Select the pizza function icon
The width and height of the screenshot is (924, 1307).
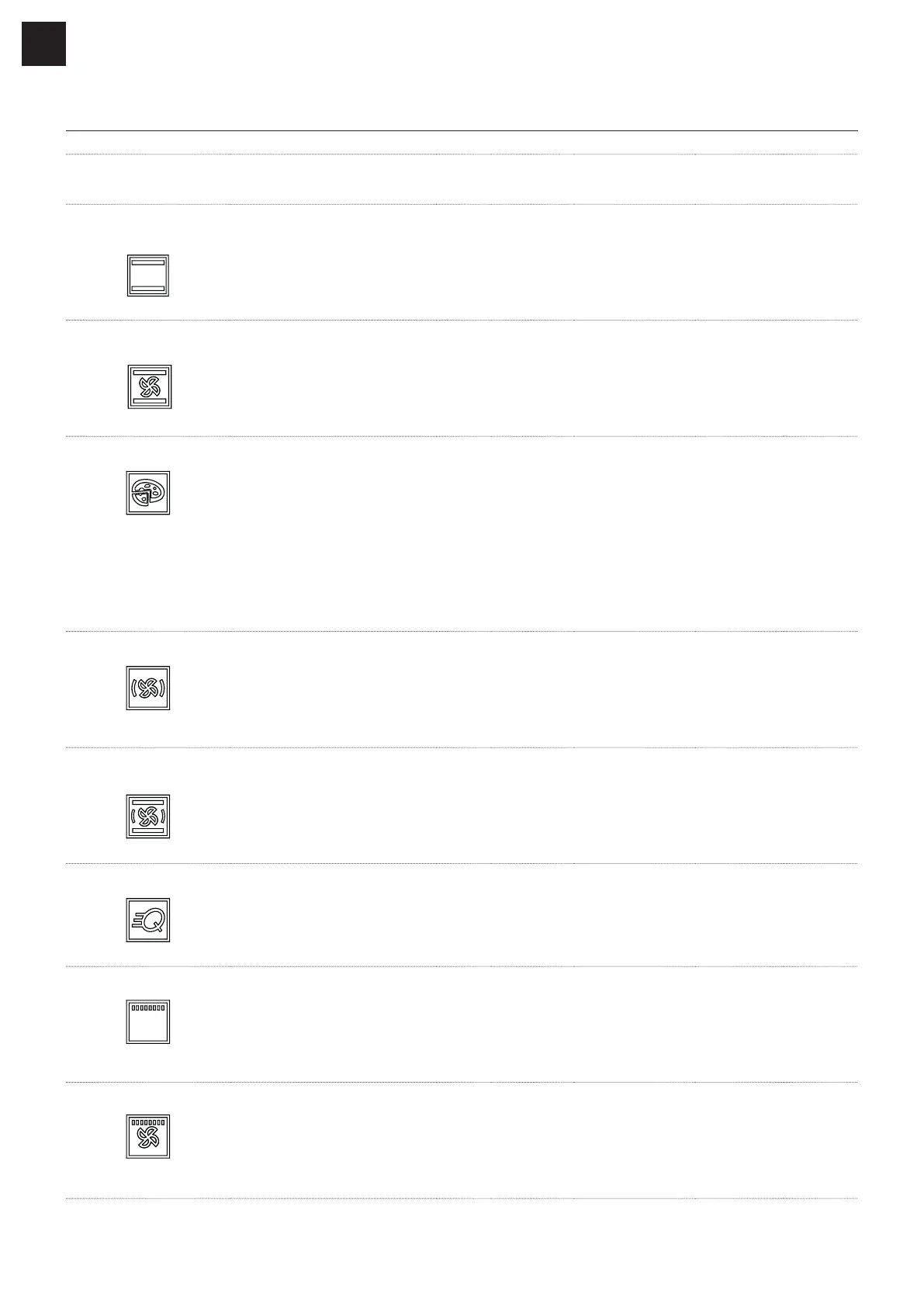coord(148,493)
